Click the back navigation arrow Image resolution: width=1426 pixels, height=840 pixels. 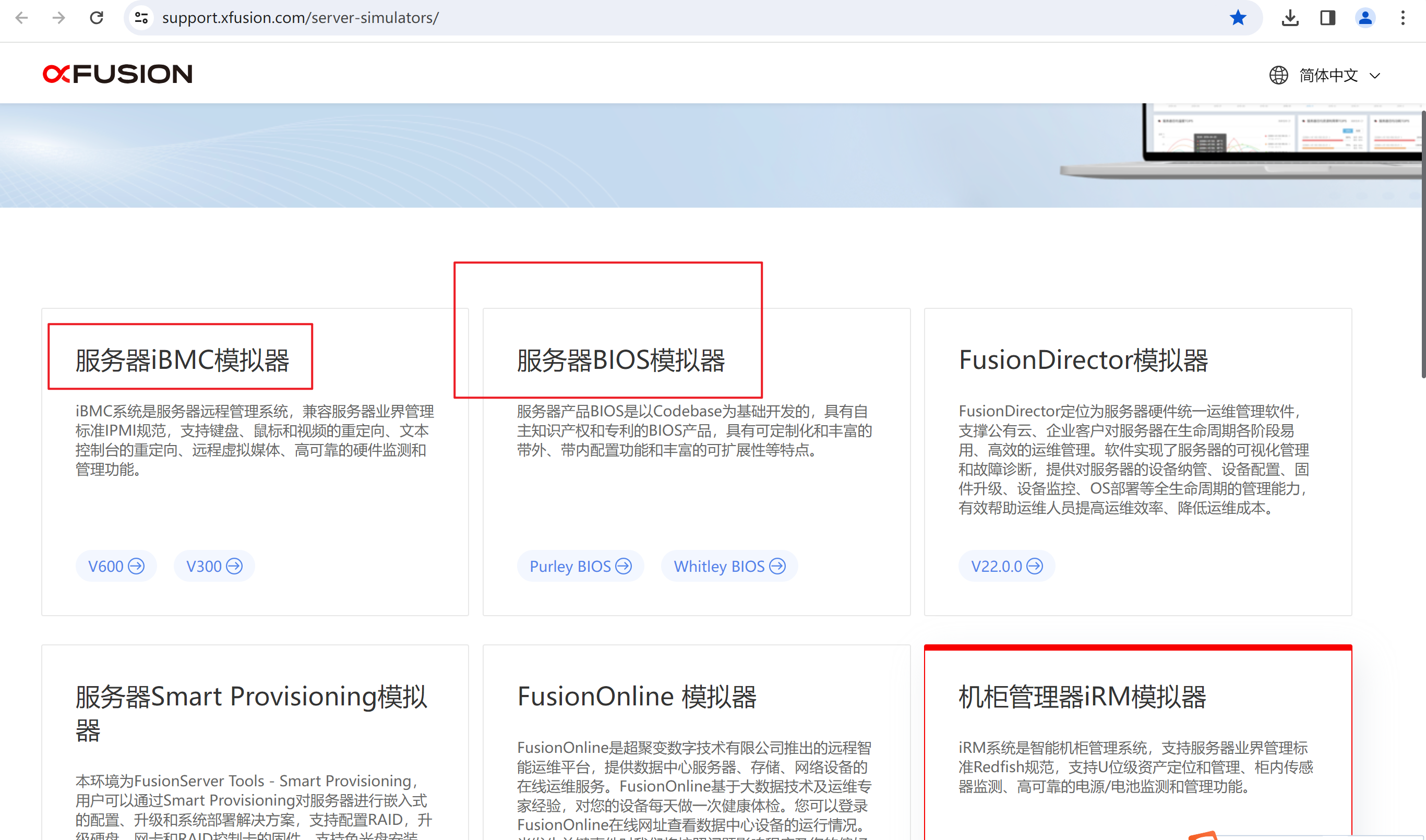(21, 18)
